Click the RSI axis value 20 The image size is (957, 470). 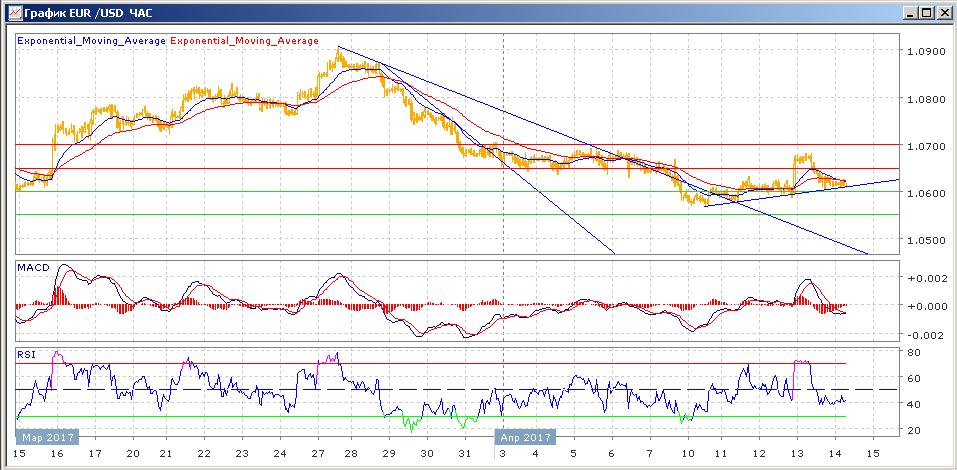(x=913, y=430)
